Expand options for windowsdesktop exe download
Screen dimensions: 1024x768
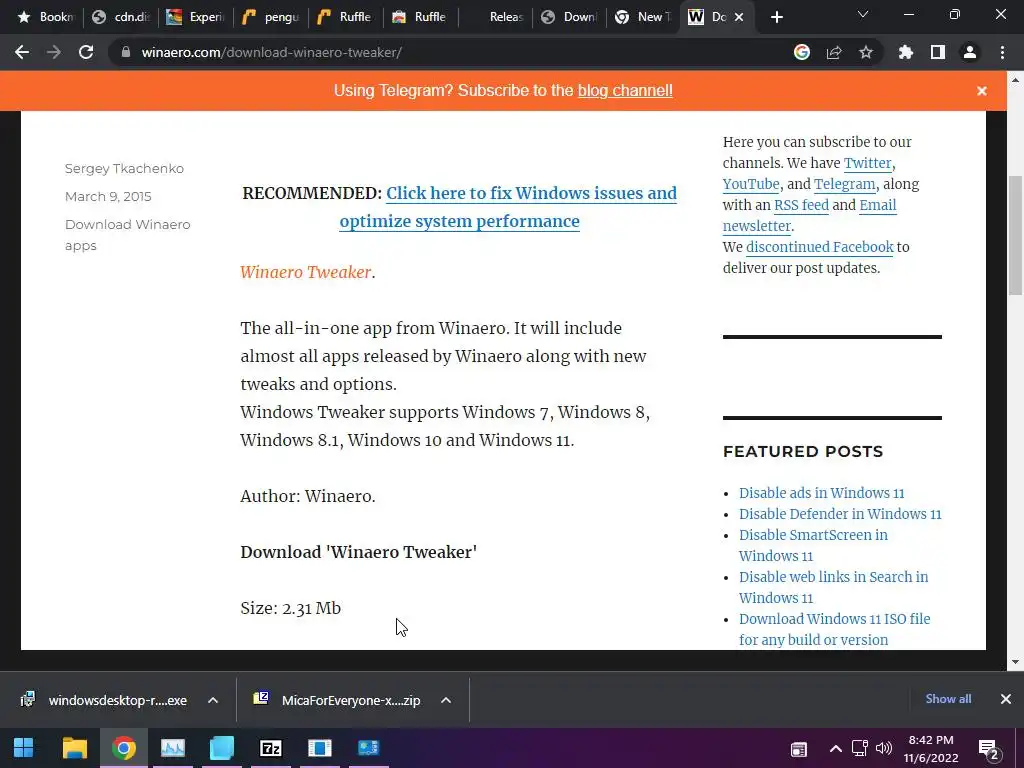(x=213, y=700)
